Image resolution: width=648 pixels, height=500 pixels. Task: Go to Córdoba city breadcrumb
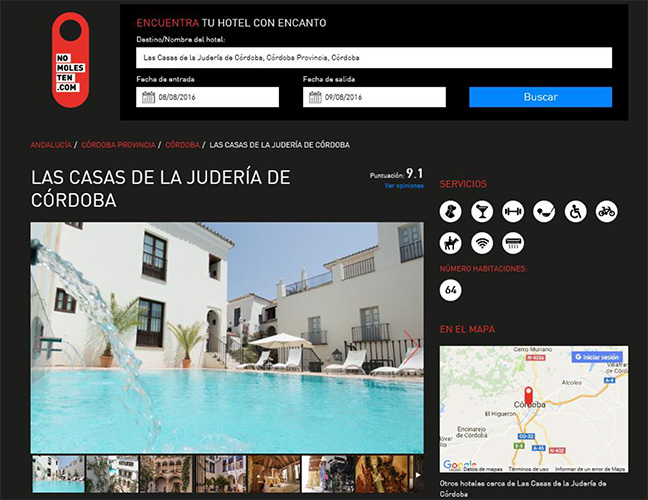(182, 145)
